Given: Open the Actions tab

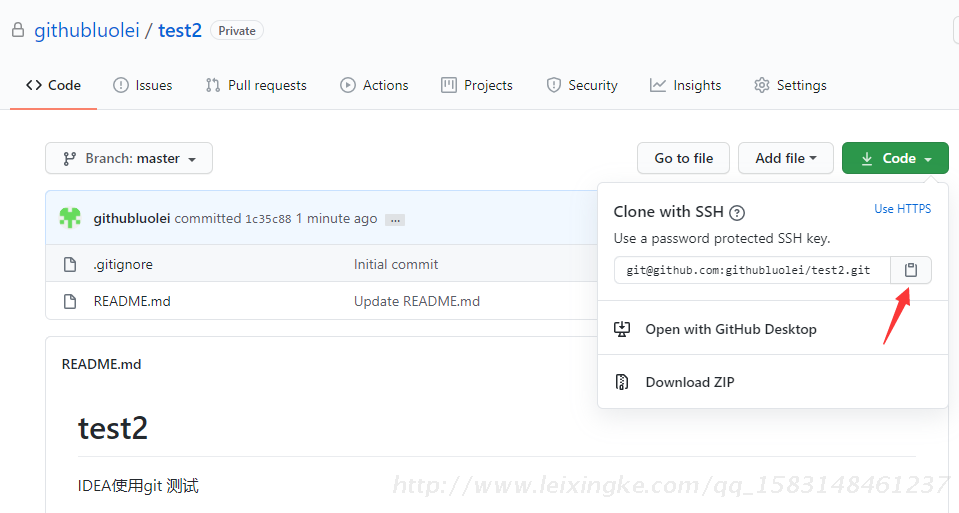Looking at the screenshot, I should point(374,85).
